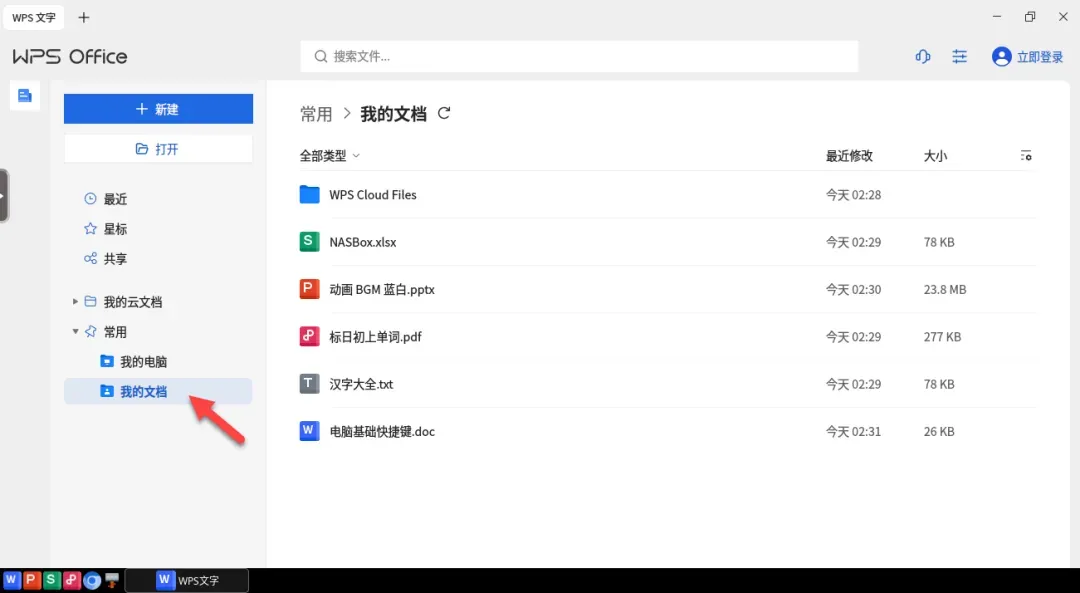Click 立即登录 to sign in
Image resolution: width=1080 pixels, height=593 pixels.
point(1040,56)
